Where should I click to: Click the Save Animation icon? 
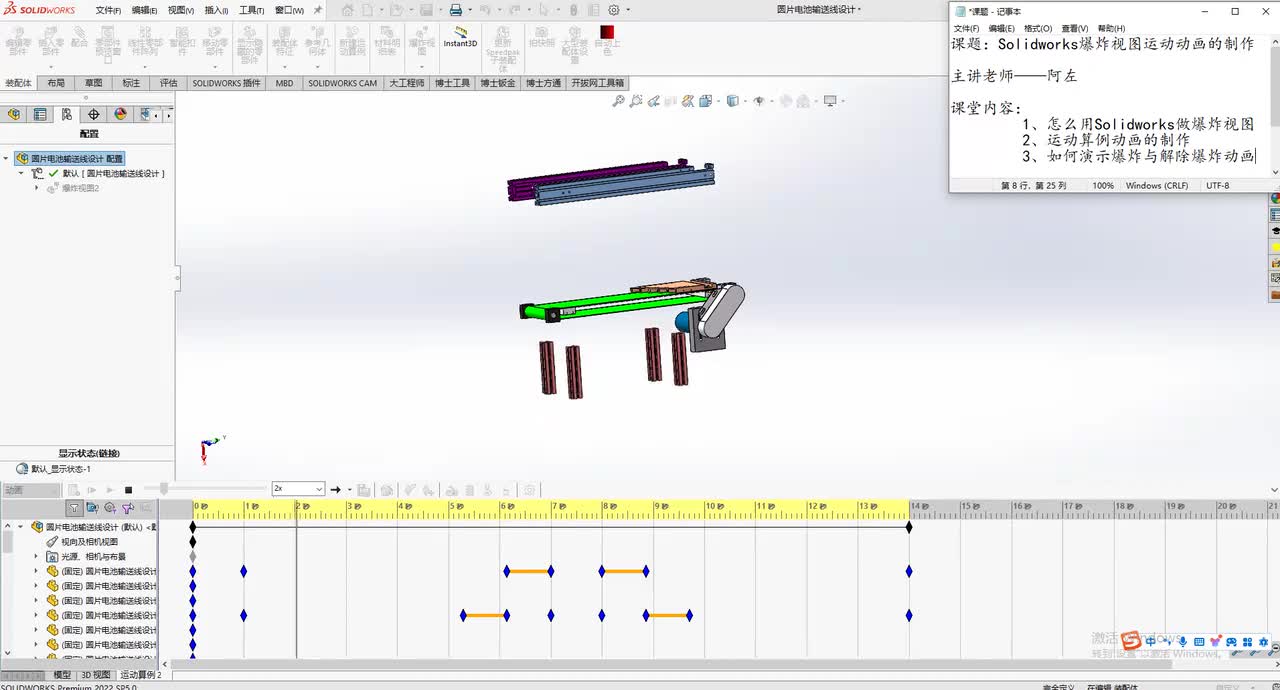tap(364, 490)
